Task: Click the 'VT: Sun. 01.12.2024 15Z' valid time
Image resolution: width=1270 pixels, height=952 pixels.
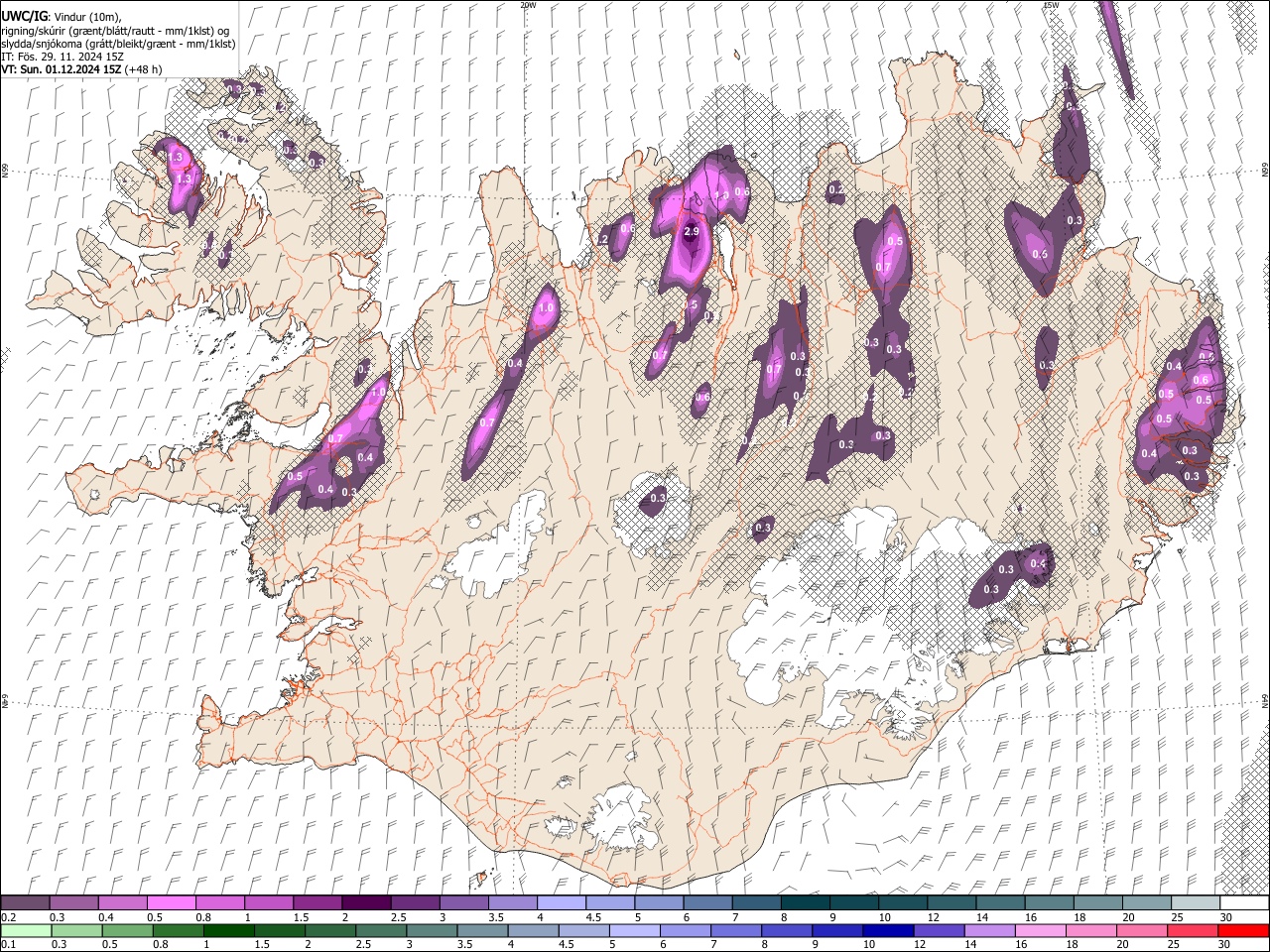Action: [61, 69]
